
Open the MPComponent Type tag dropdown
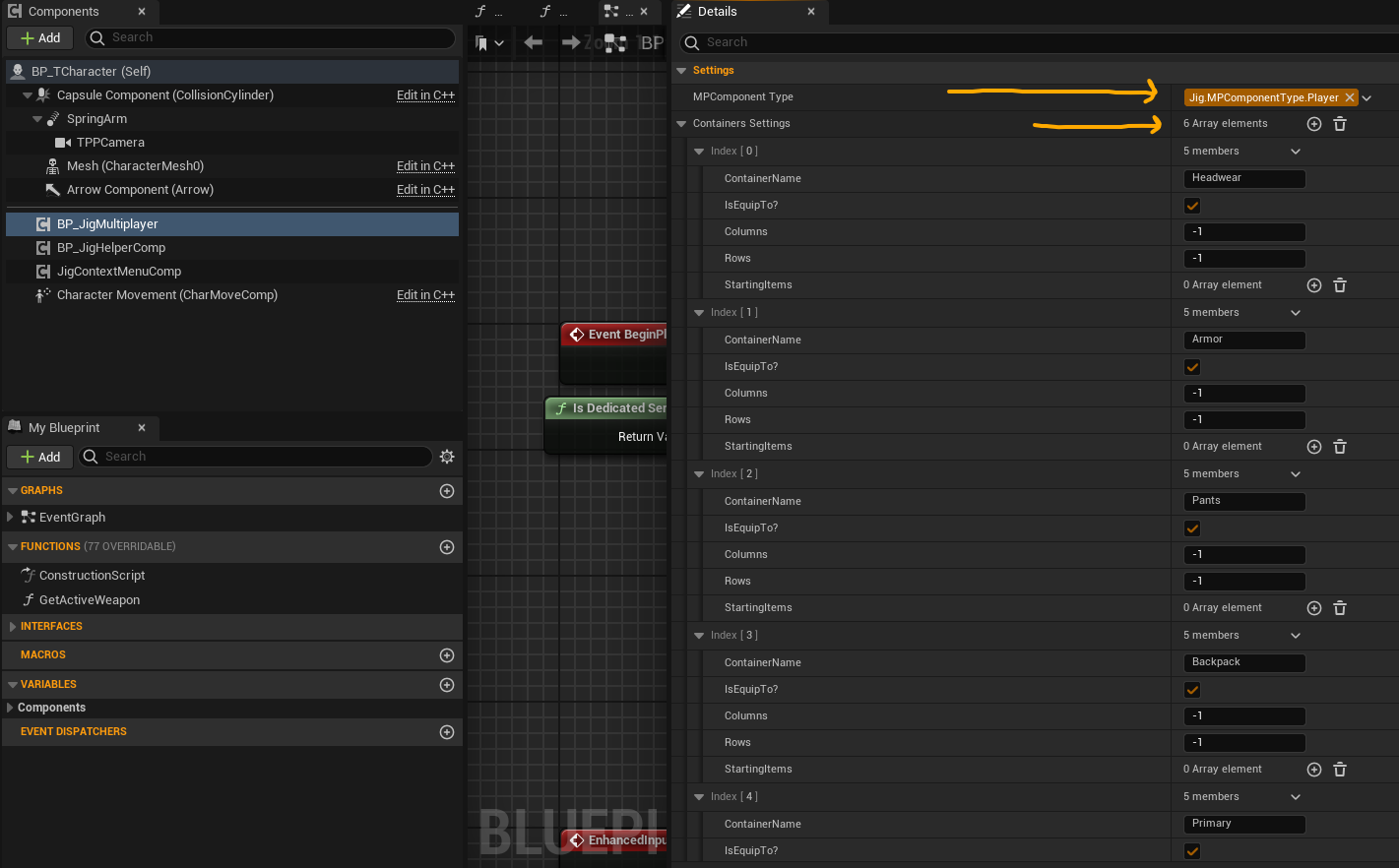(1367, 97)
